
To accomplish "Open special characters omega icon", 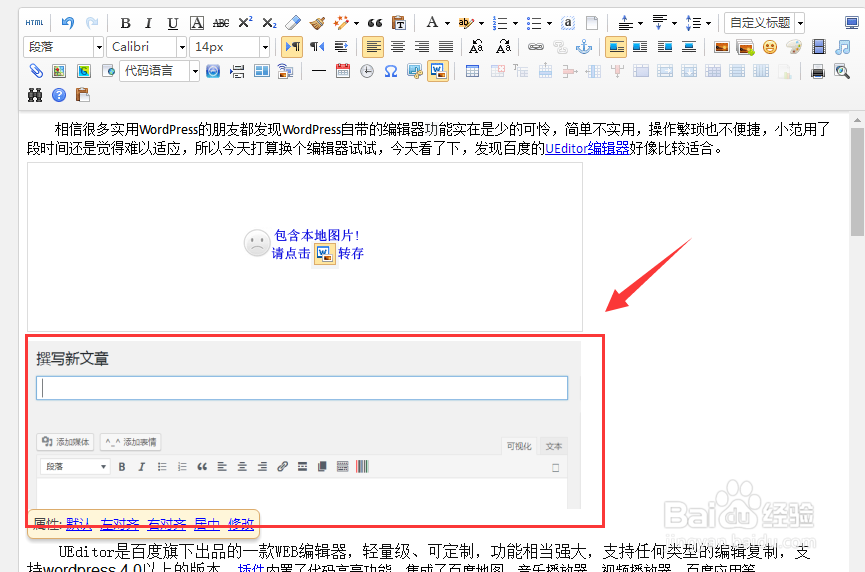I will pyautogui.click(x=391, y=71).
